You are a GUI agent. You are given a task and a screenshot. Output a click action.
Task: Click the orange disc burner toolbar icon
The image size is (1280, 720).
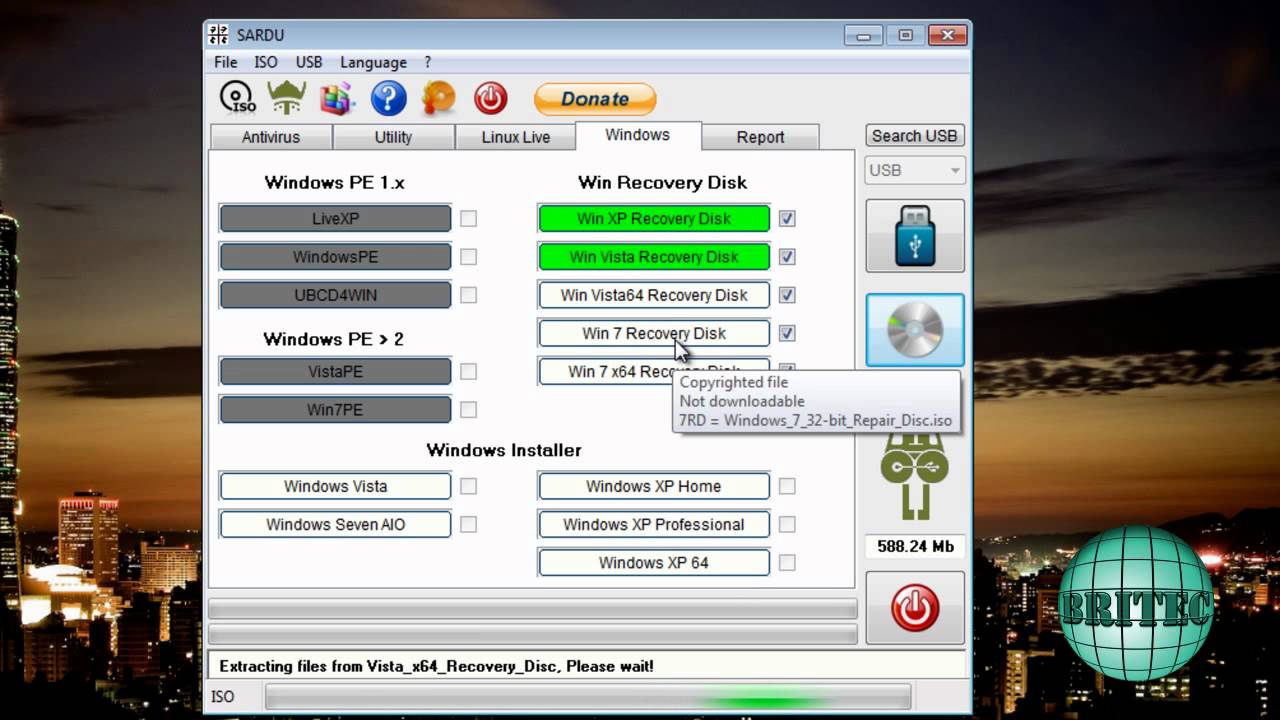tap(438, 98)
